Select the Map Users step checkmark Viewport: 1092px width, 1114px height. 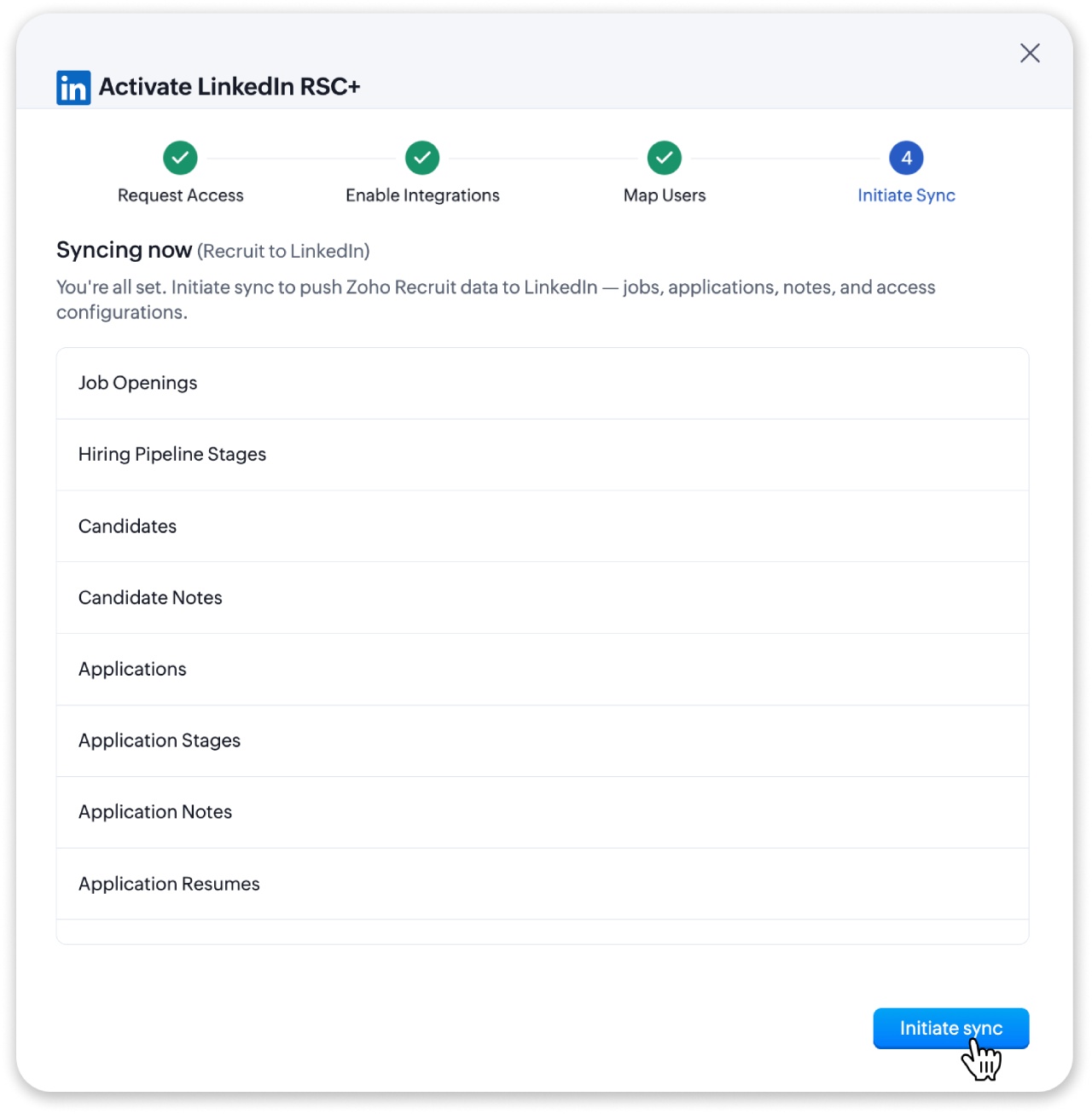pyautogui.click(x=665, y=158)
